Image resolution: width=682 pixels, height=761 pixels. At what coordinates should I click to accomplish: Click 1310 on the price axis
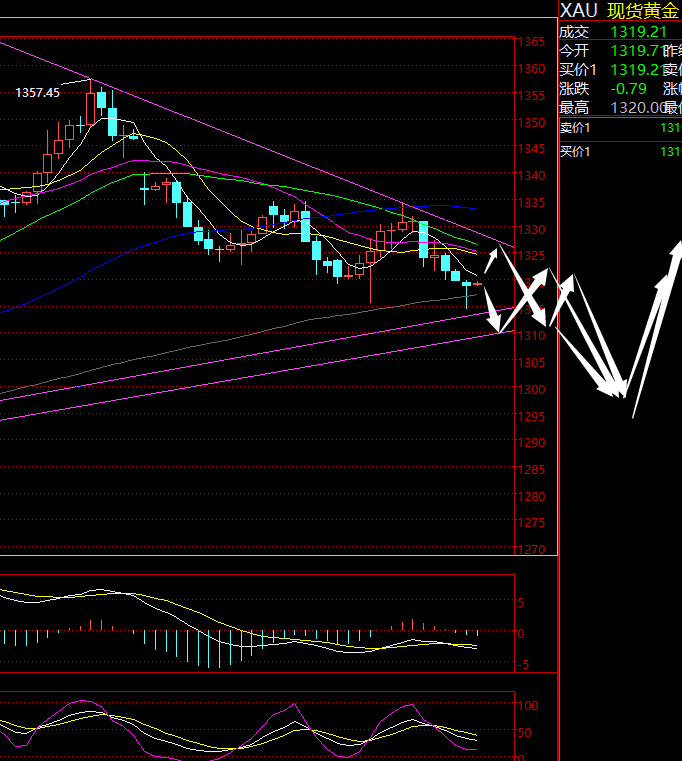pos(532,335)
